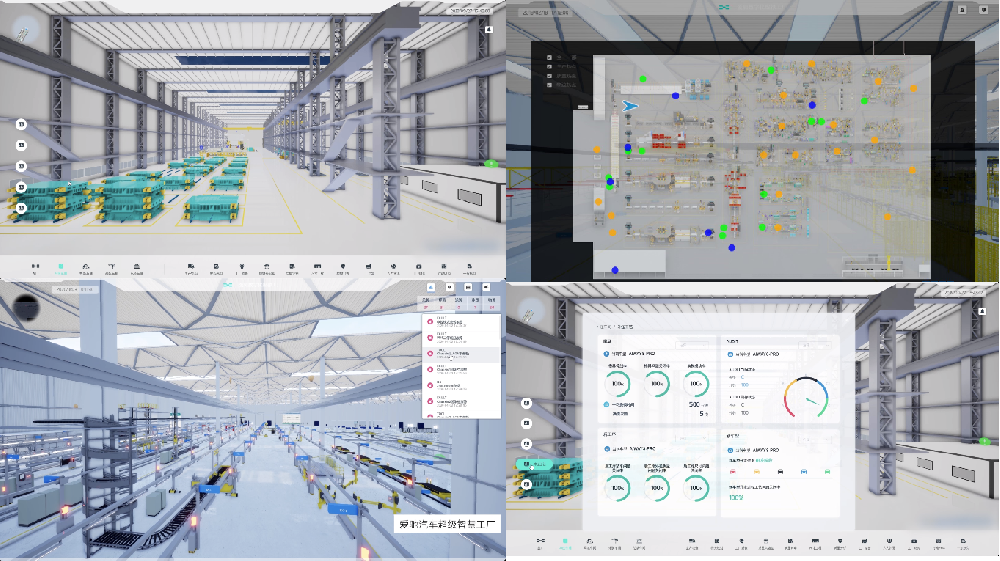Click the last icon in the toolbar below the dashboard
Image resolution: width=1000 pixels, height=561 pixels.
[x=963, y=544]
